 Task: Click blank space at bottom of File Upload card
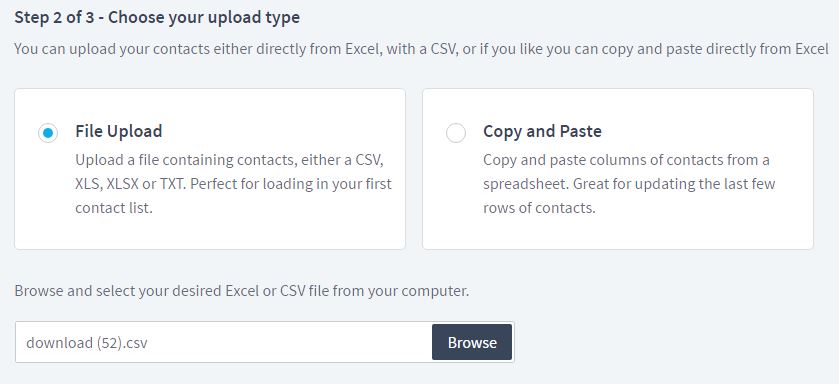tap(210, 233)
